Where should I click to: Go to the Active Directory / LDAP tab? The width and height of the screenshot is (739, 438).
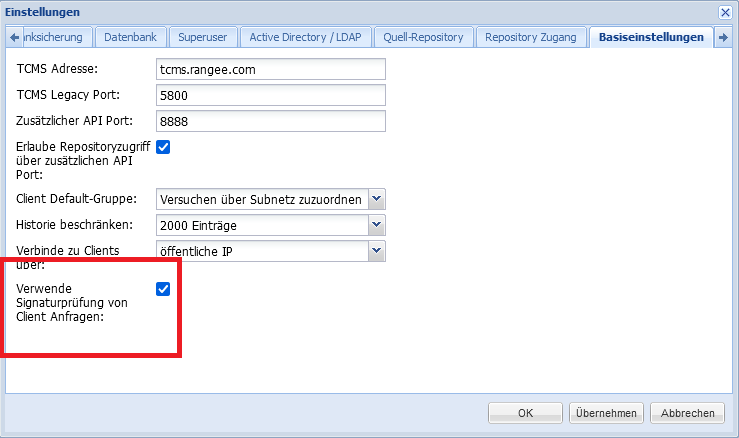coord(306,38)
